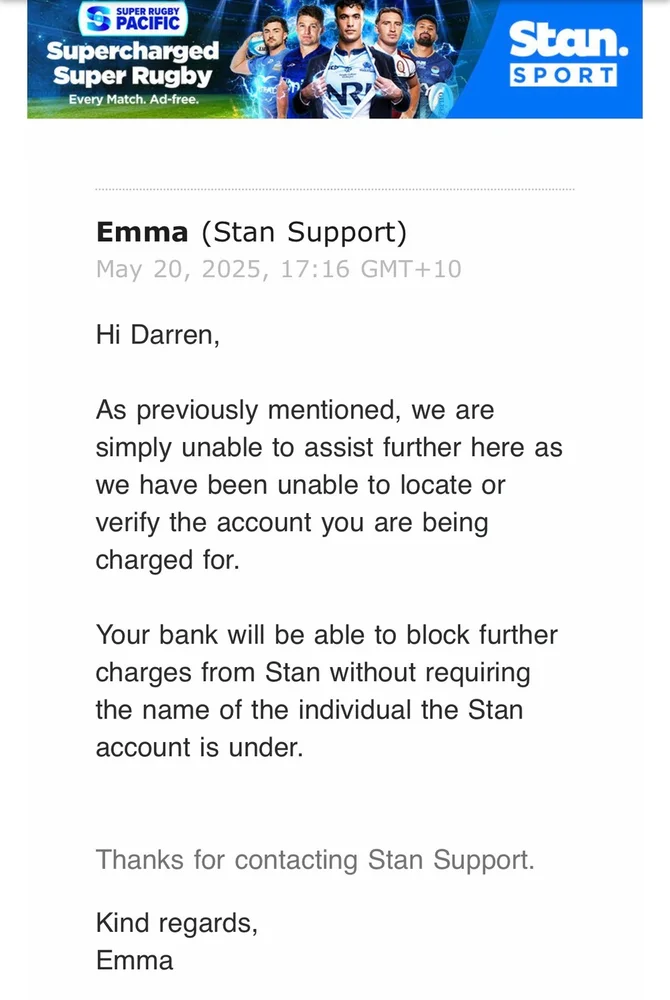Click the sender name Emma
The height and width of the screenshot is (1000, 670).
pyautogui.click(x=141, y=233)
